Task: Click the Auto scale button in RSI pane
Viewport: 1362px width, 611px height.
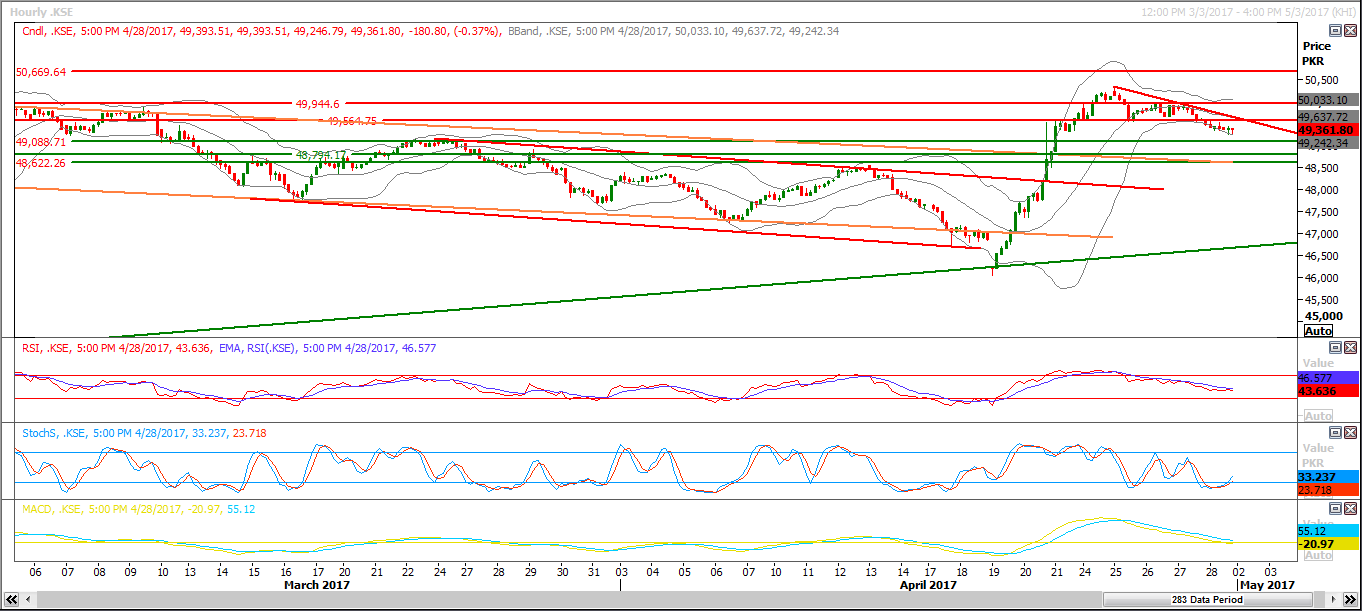Action: coord(1319,416)
